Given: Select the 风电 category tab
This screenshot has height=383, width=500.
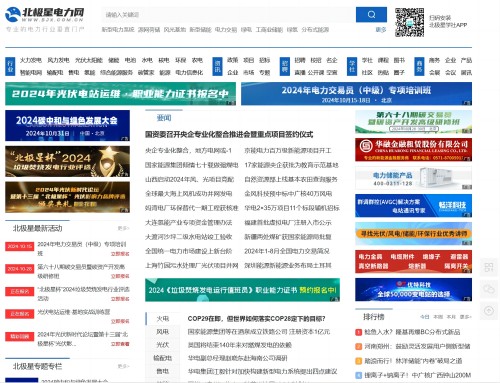Looking at the screenshot, I should [163, 332].
